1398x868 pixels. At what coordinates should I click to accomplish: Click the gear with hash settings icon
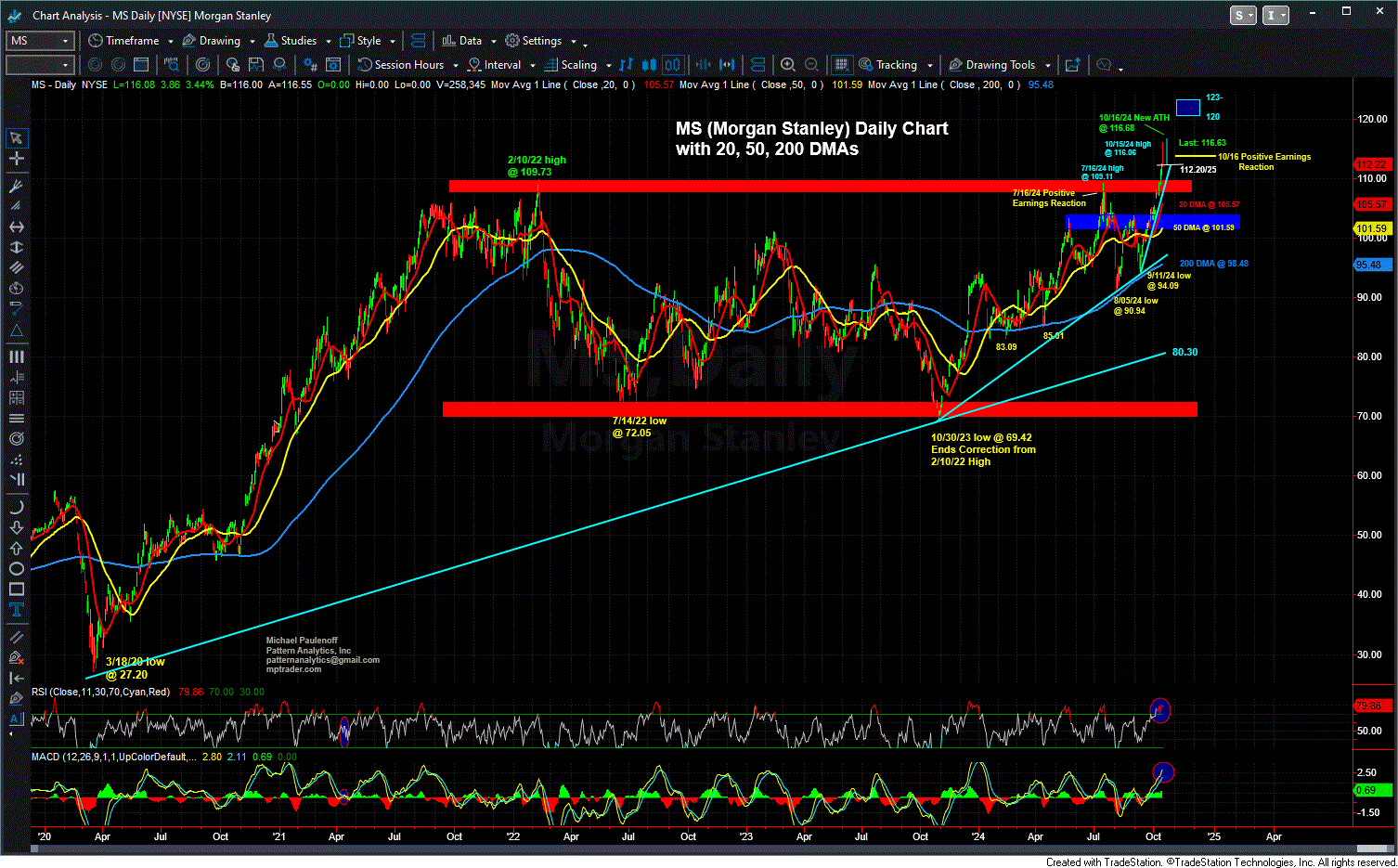pos(311,65)
